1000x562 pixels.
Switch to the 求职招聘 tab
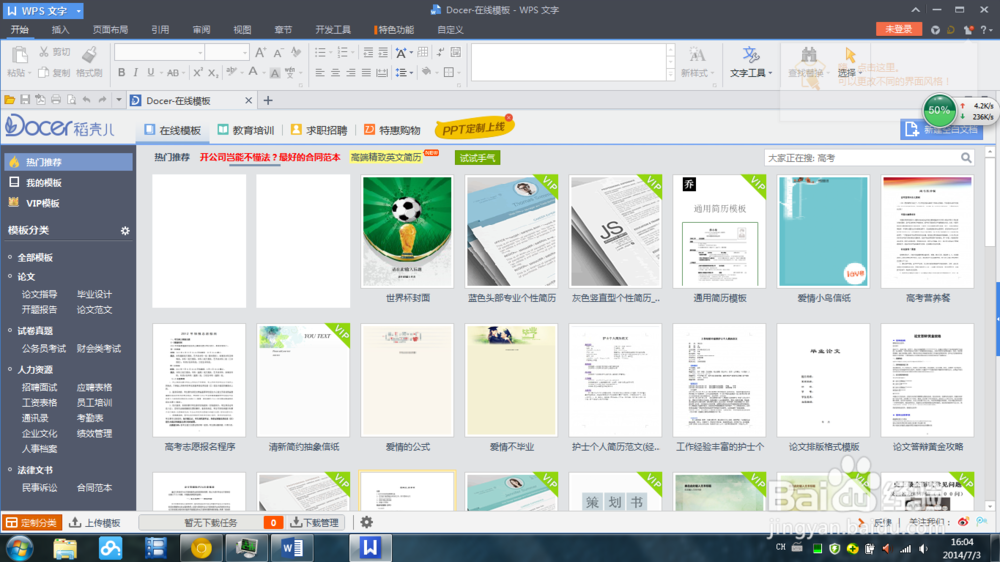pyautogui.click(x=319, y=130)
